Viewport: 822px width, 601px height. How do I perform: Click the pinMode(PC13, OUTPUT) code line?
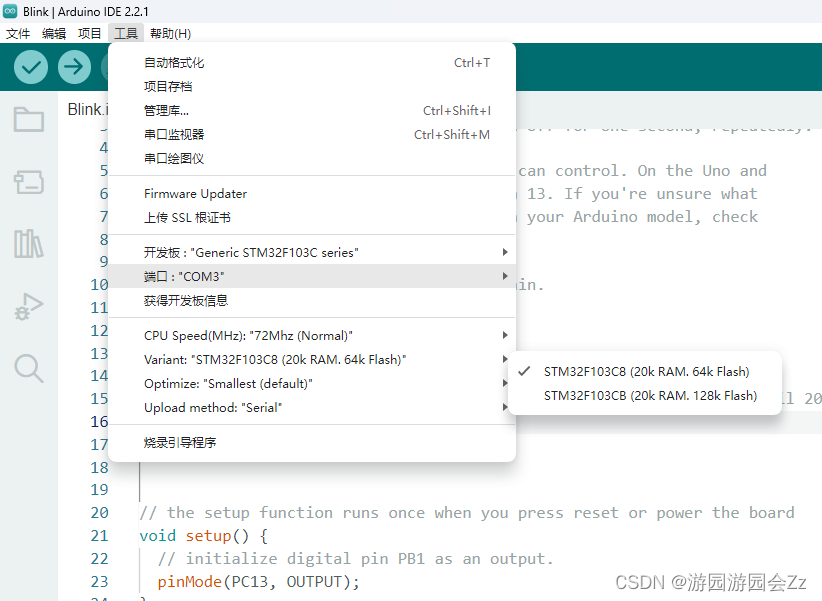click(x=258, y=582)
